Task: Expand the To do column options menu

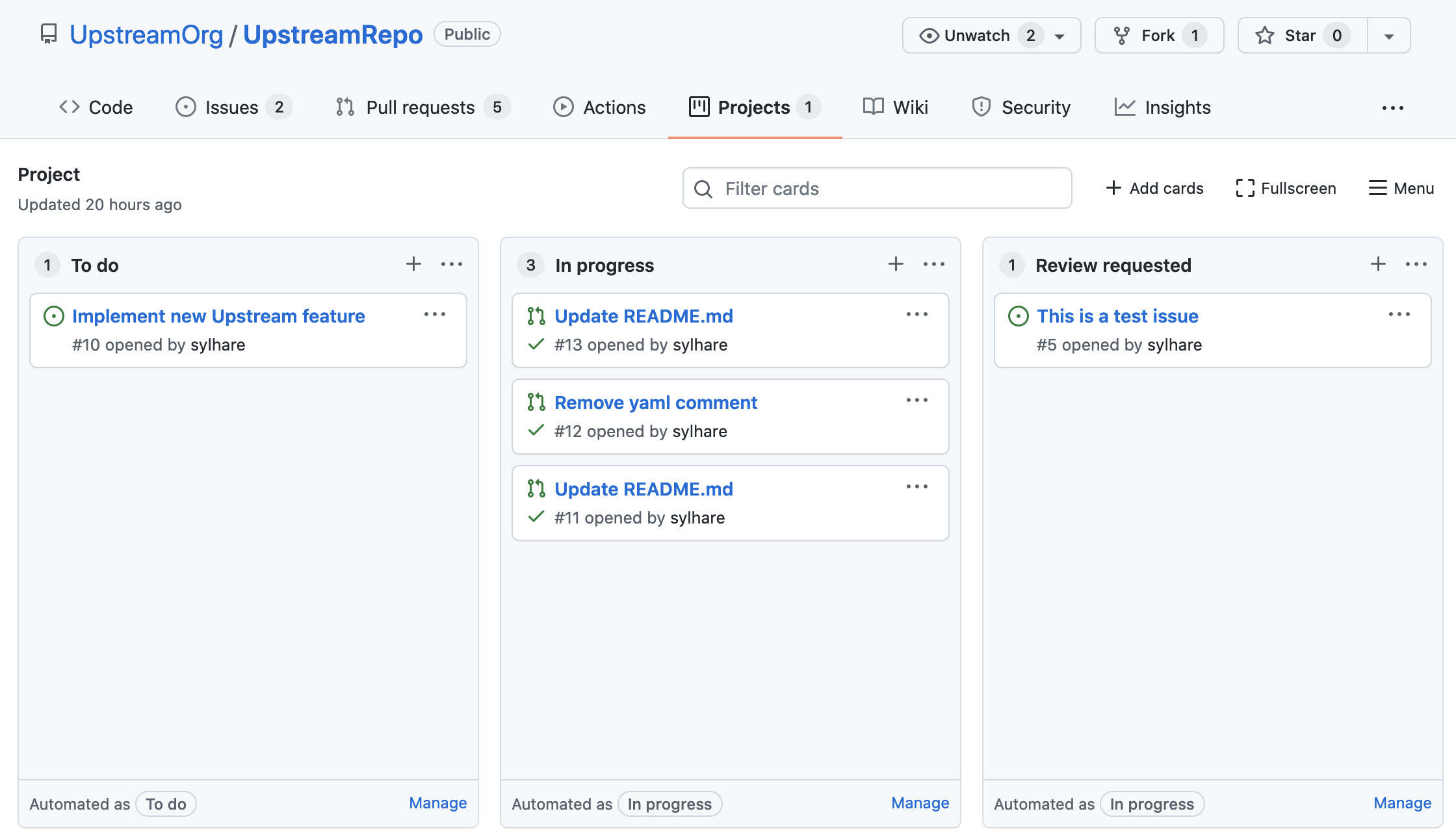Action: [452, 264]
